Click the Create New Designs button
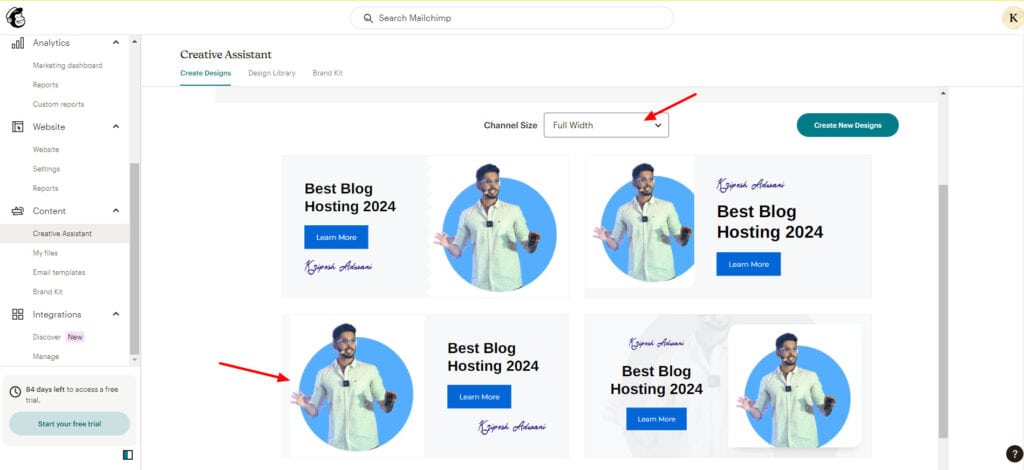 (x=847, y=125)
